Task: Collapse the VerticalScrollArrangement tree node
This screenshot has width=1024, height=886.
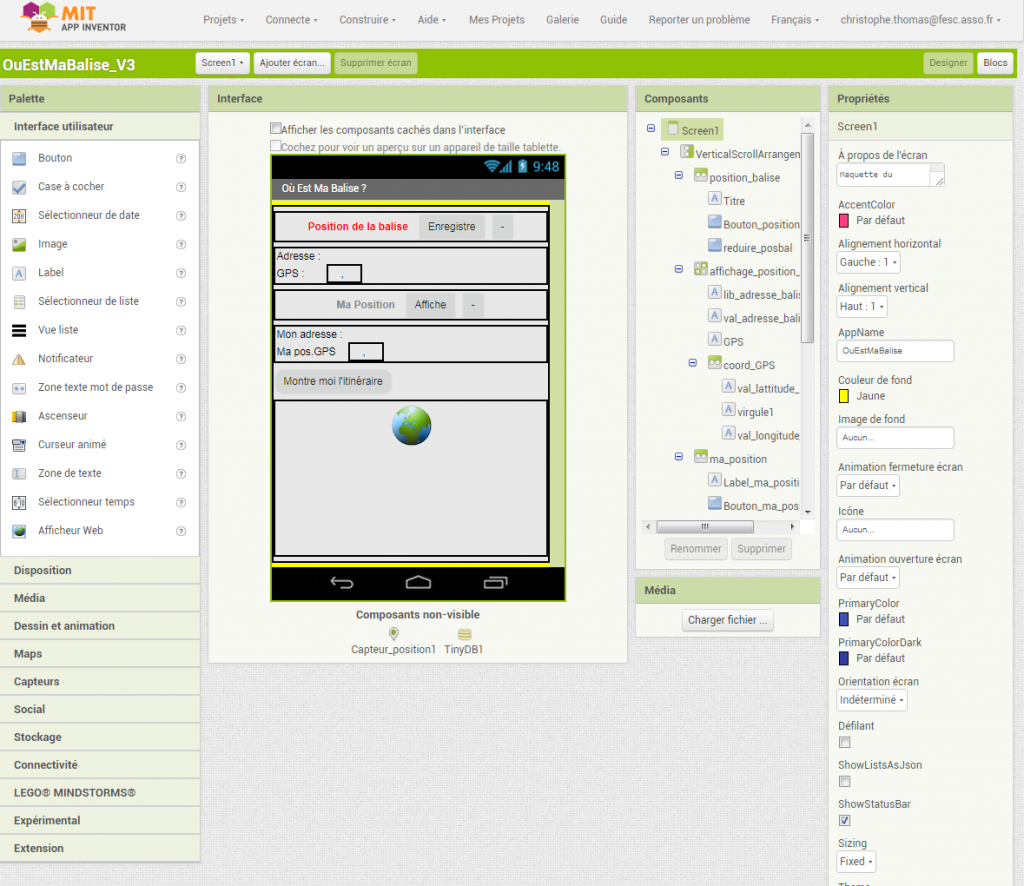Action: (665, 152)
